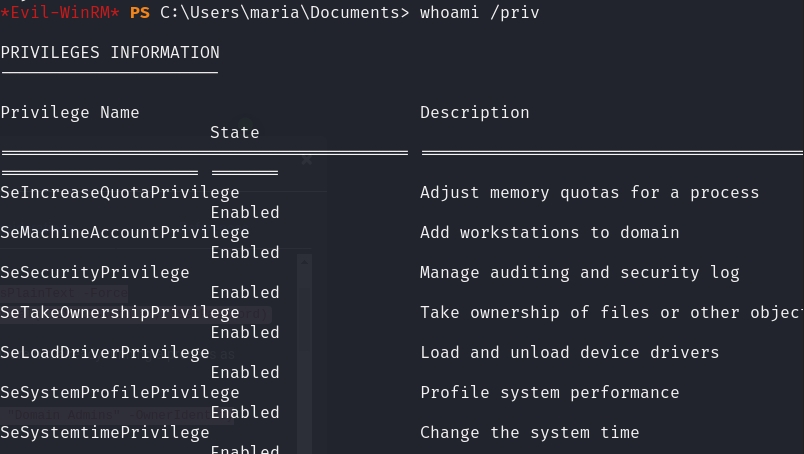Select the SeIncreaseQuotaPrivilege entry

pyautogui.click(x=120, y=193)
